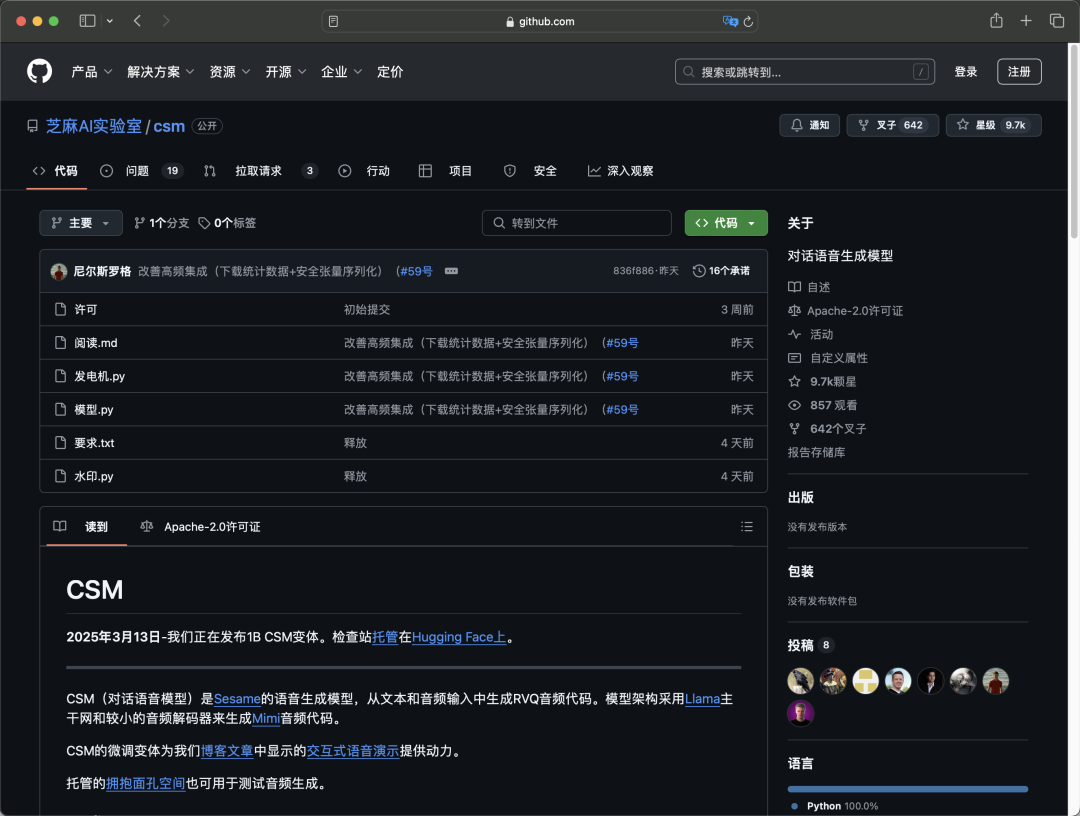This screenshot has height=816, width=1080.
Task: Click the 注册 sign-up button
Action: coord(1019,72)
